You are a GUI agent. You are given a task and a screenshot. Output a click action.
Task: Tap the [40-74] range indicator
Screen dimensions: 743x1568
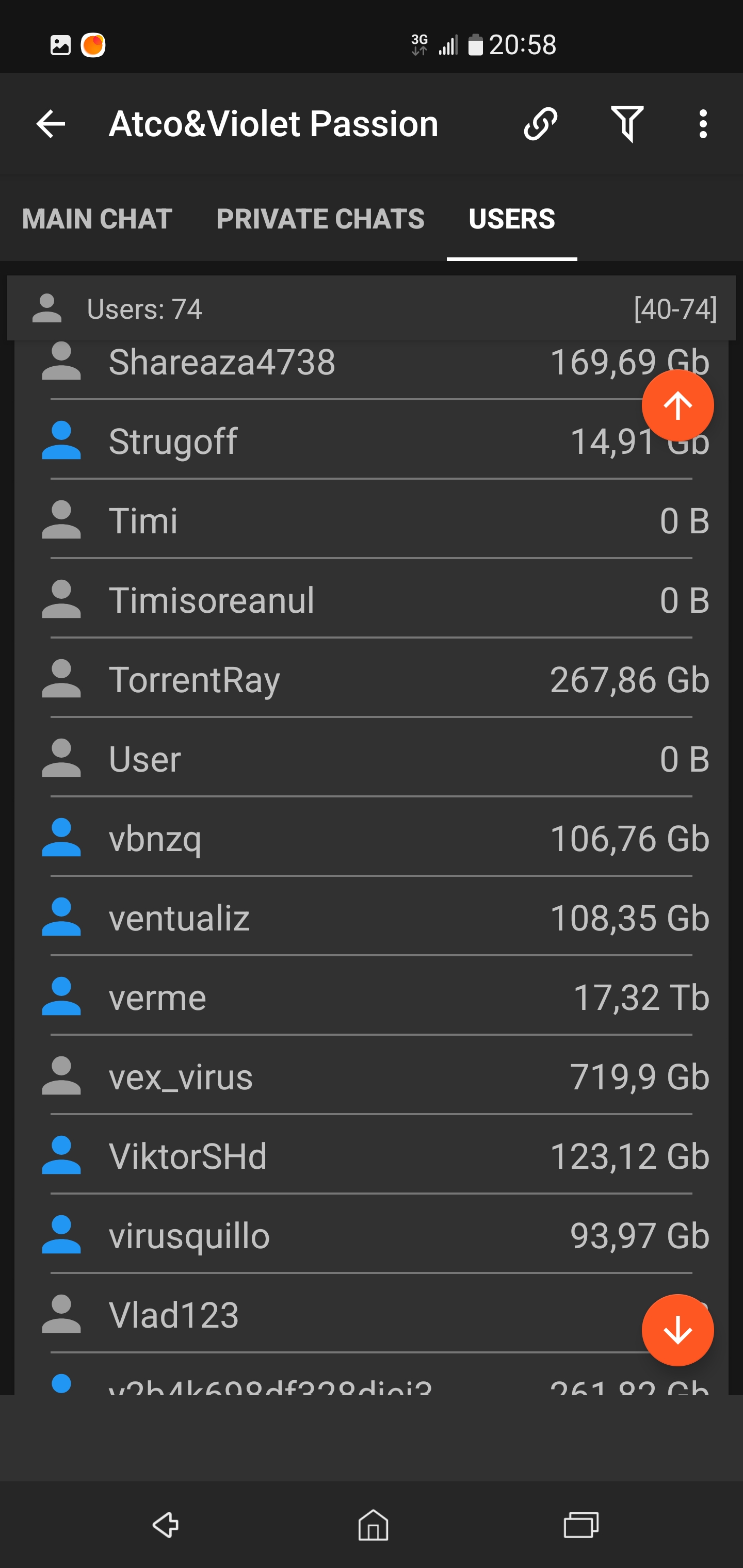(x=675, y=309)
